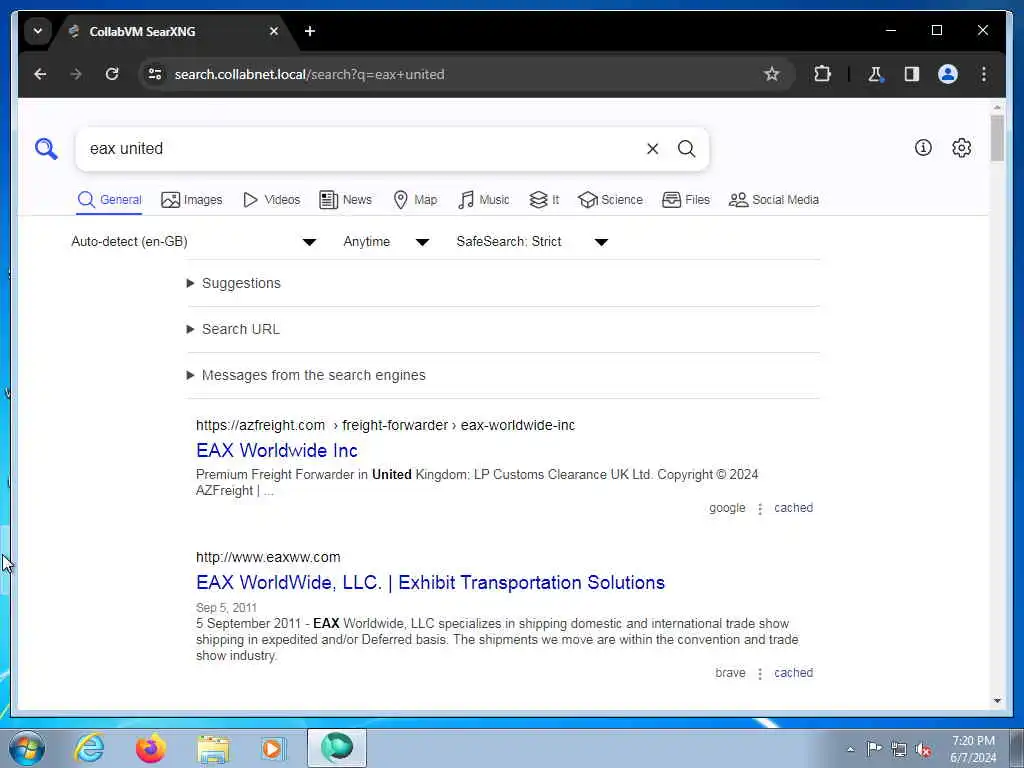The width and height of the screenshot is (1024, 768).
Task: Click the SearXNG magnifier logo icon
Action: coord(46,149)
